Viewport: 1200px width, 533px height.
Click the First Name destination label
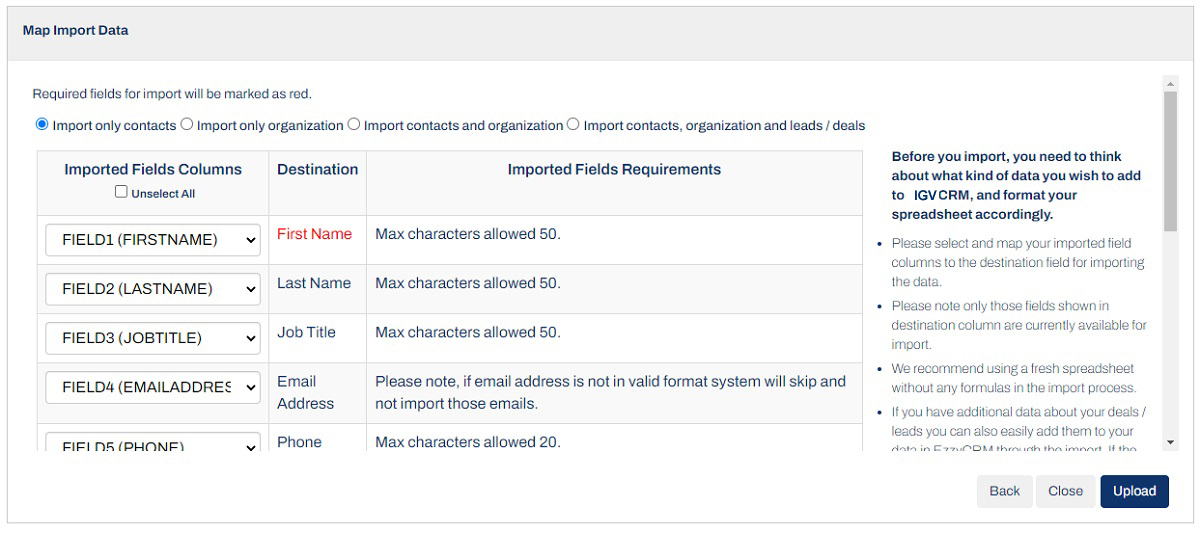[314, 234]
